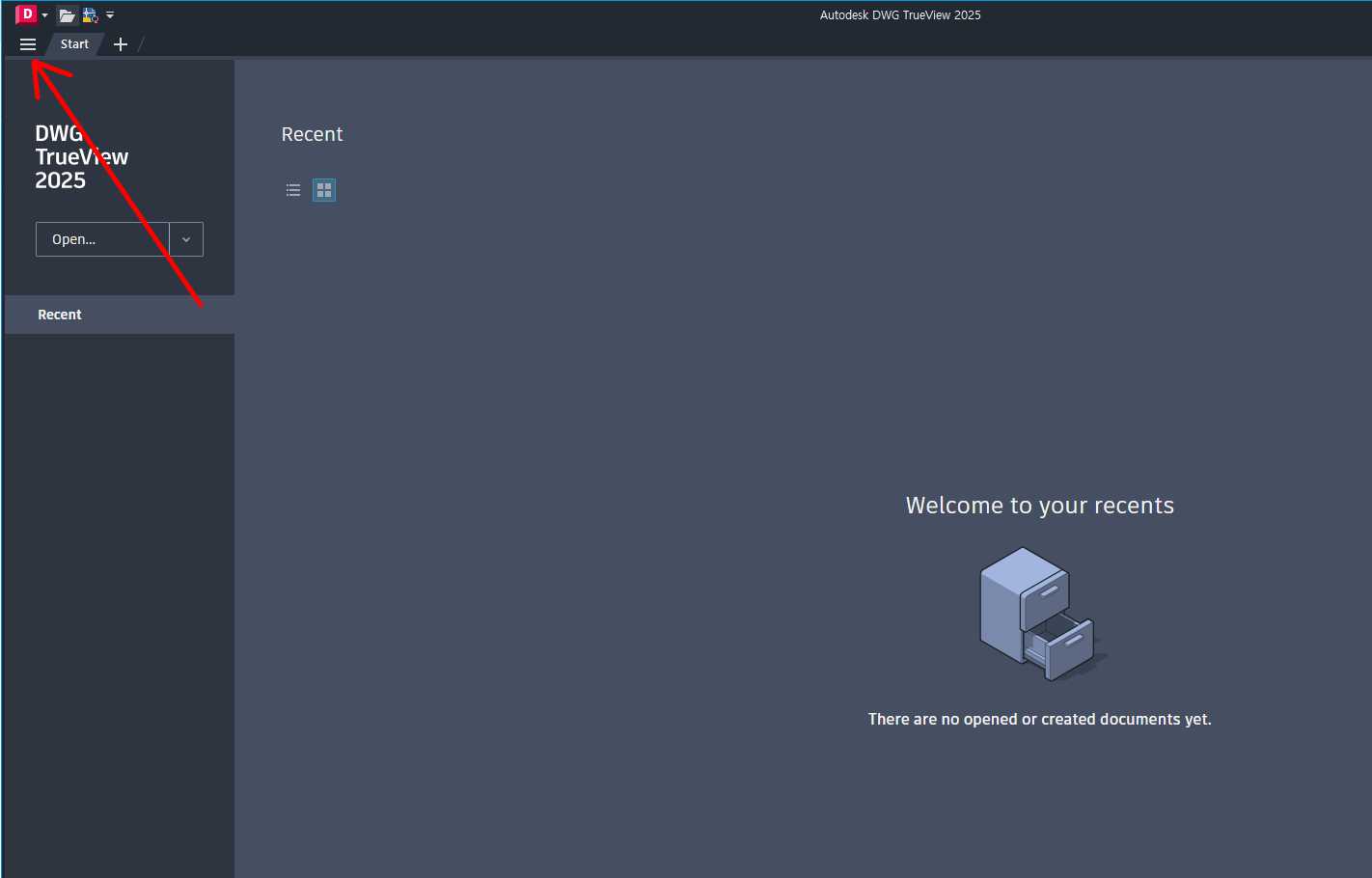Image resolution: width=1372 pixels, height=878 pixels.
Task: Click the Open... button
Action: (x=102, y=239)
